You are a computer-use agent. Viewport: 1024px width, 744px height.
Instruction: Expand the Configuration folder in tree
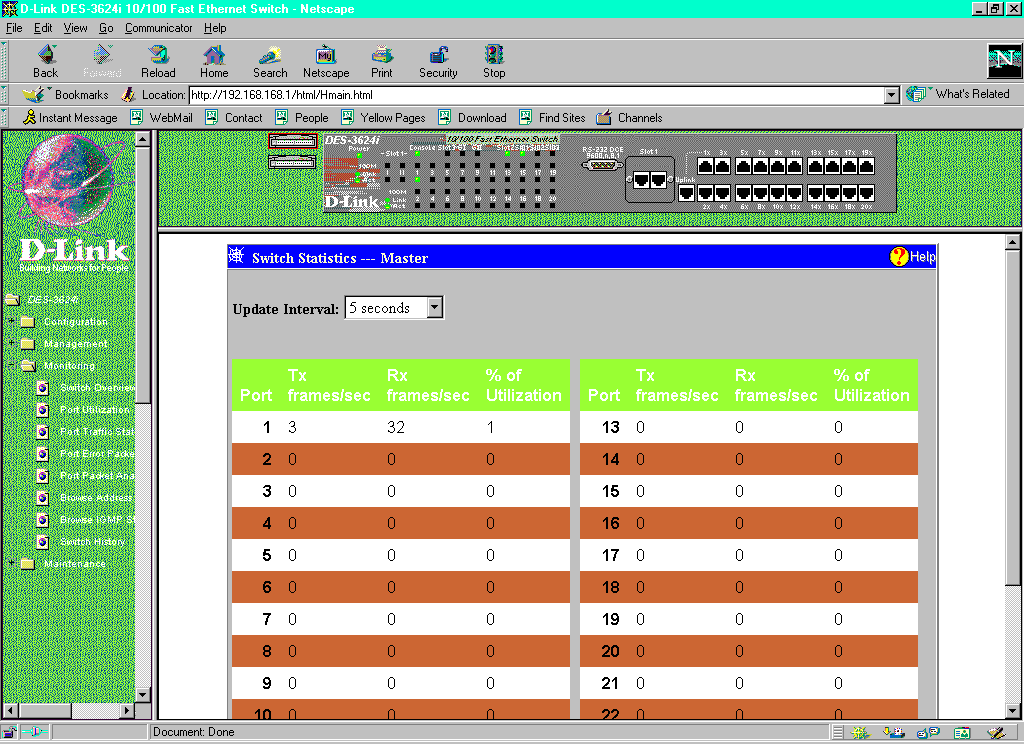coord(12,321)
